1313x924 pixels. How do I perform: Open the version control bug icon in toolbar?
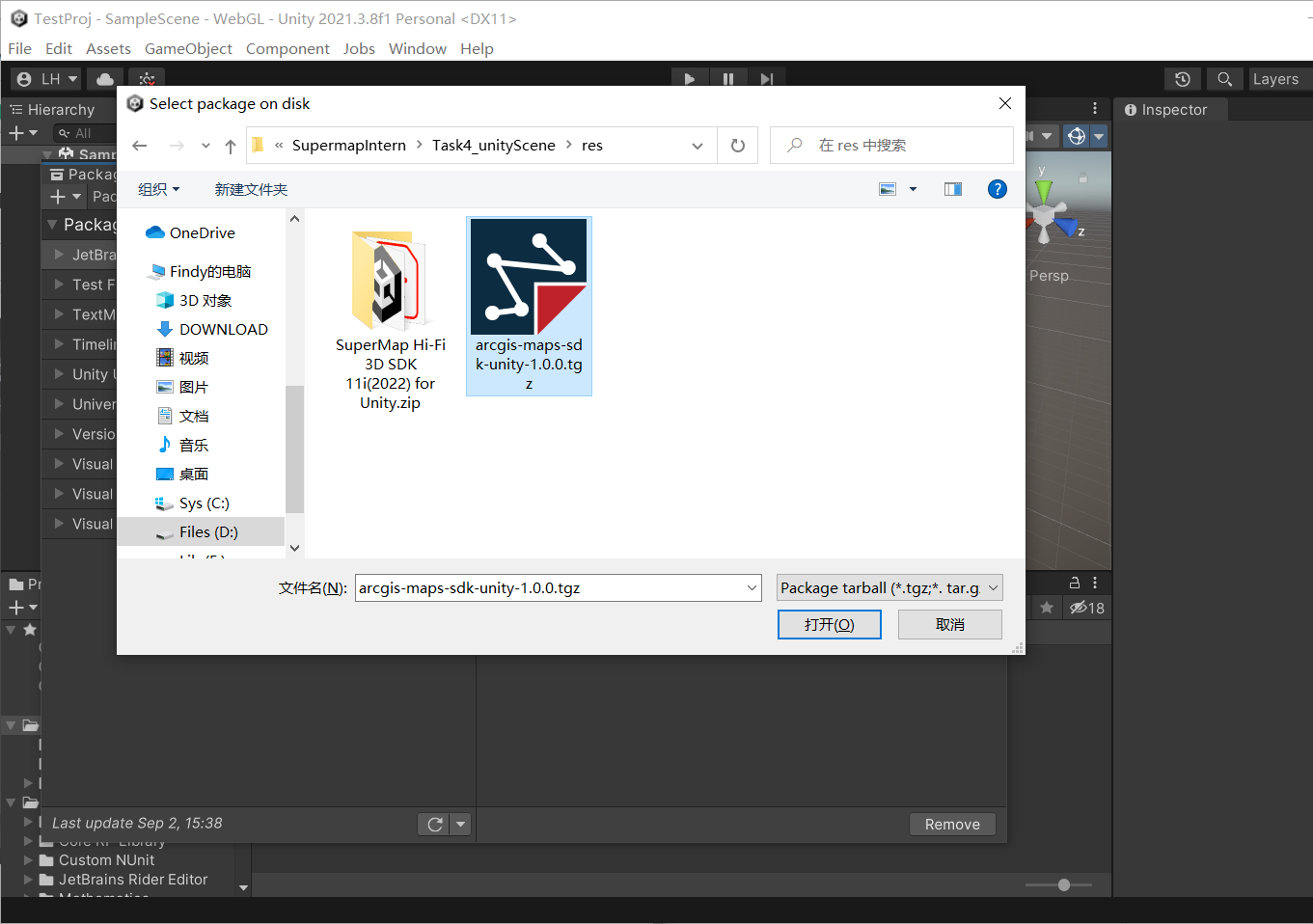(x=146, y=79)
